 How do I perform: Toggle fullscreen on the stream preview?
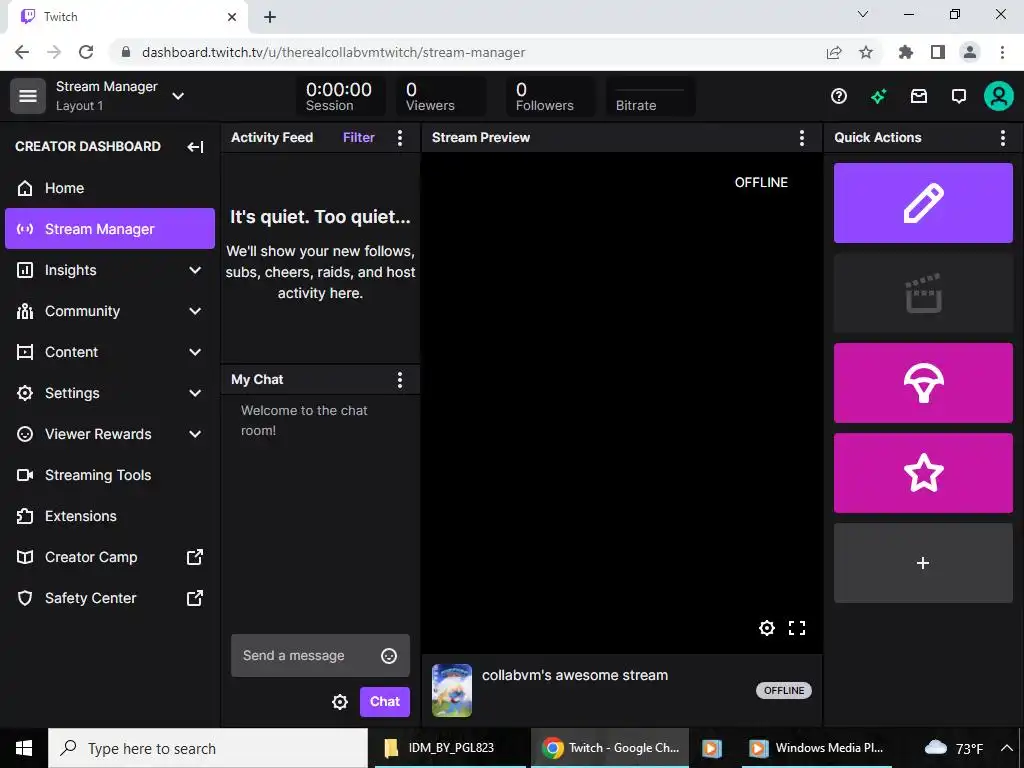click(797, 628)
